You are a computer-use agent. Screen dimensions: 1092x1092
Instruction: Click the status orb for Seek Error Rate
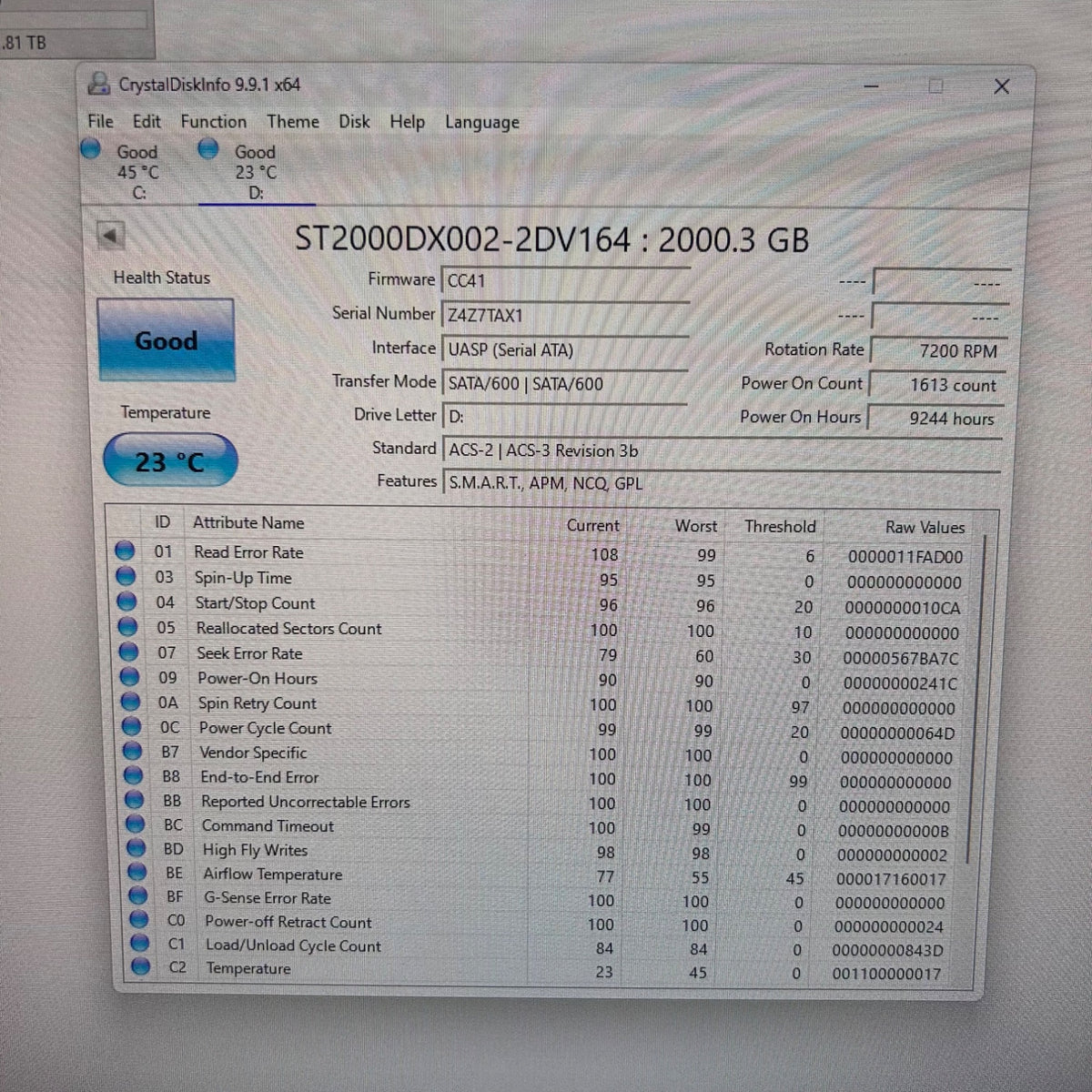tap(129, 652)
